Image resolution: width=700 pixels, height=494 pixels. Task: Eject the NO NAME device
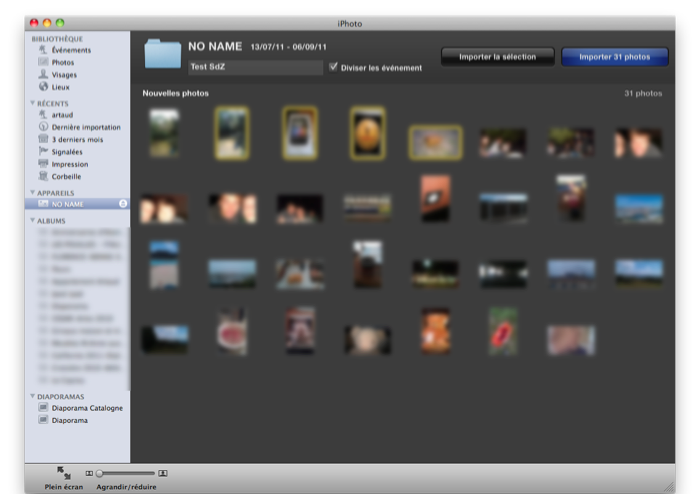point(123,204)
